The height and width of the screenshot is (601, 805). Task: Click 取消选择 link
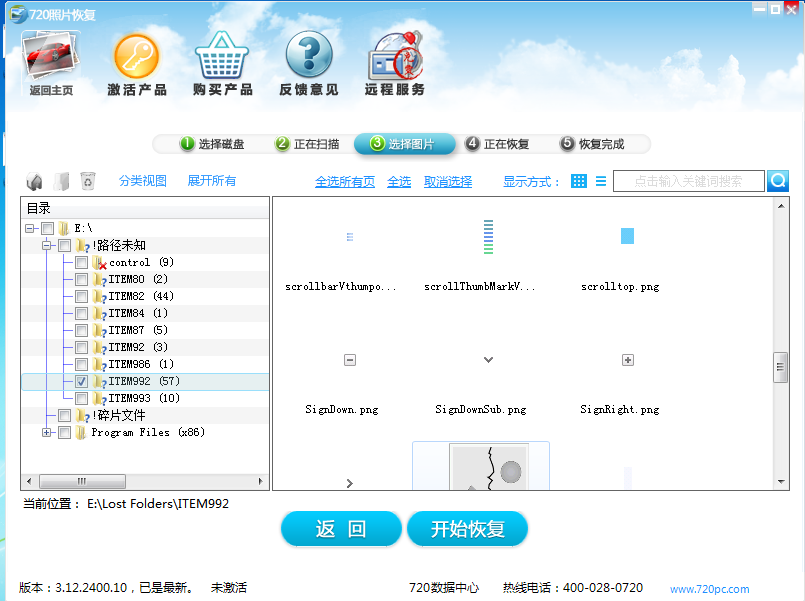point(448,182)
